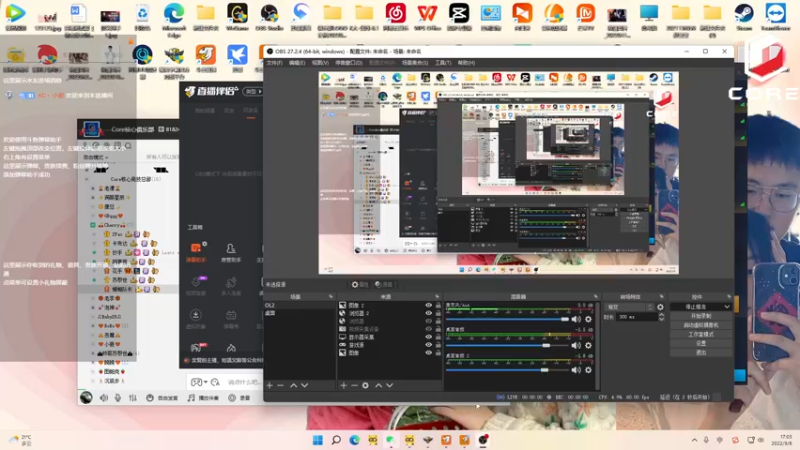Open 文件(F) menu in OBS
Viewport: 800px width, 450px height.
click(x=274, y=63)
